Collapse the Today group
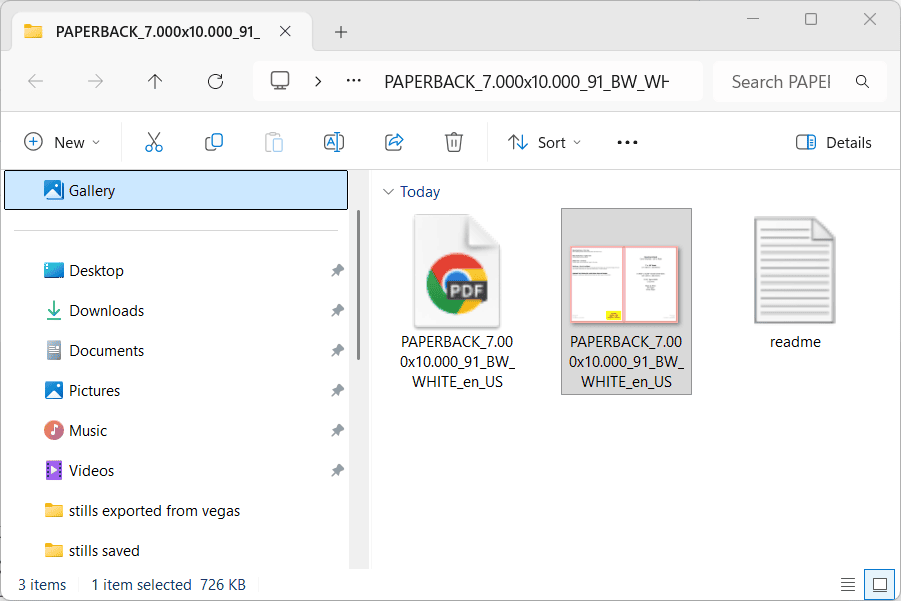This screenshot has height=601, width=901. click(x=388, y=191)
